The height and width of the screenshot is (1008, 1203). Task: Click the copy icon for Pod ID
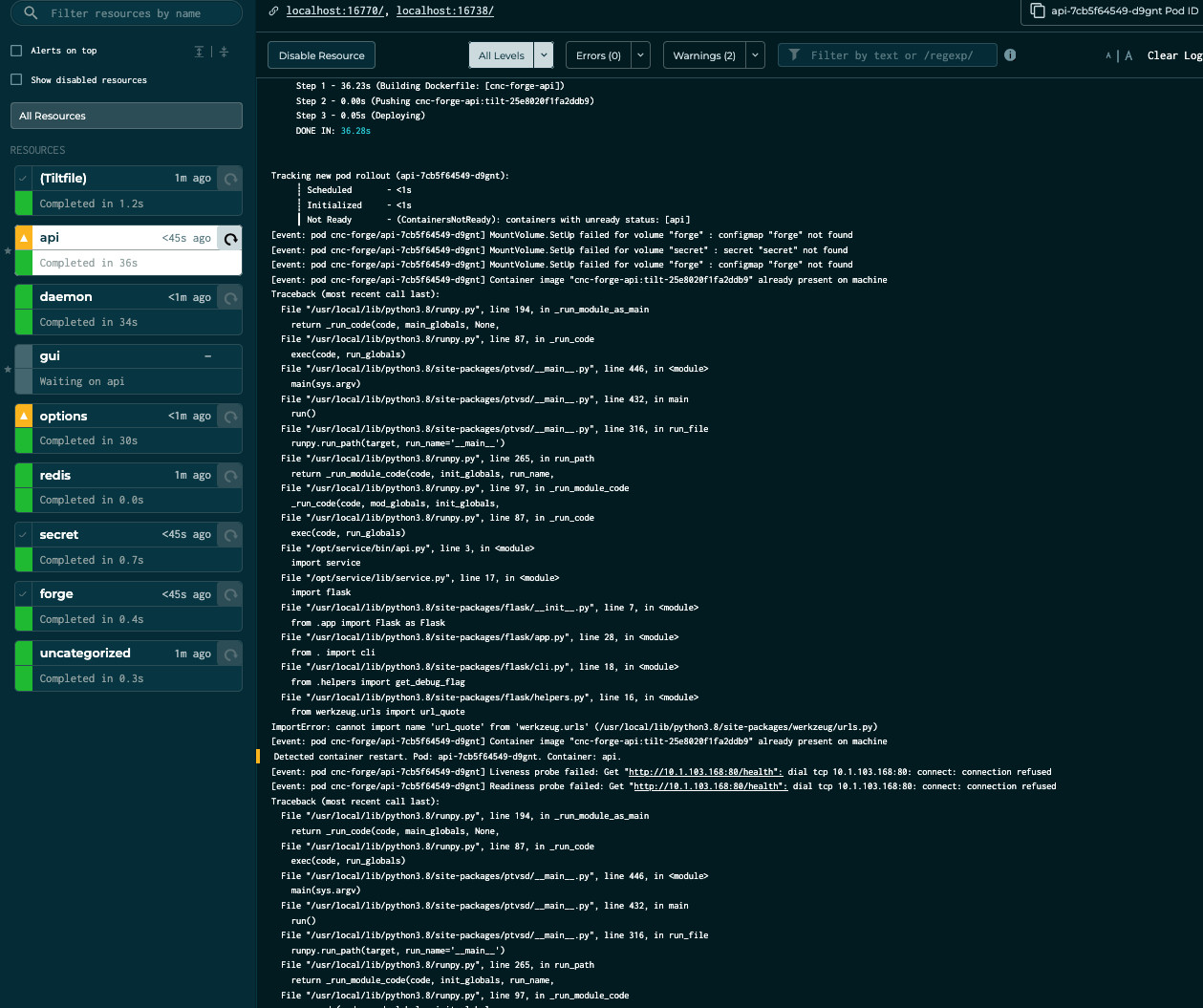1037,11
